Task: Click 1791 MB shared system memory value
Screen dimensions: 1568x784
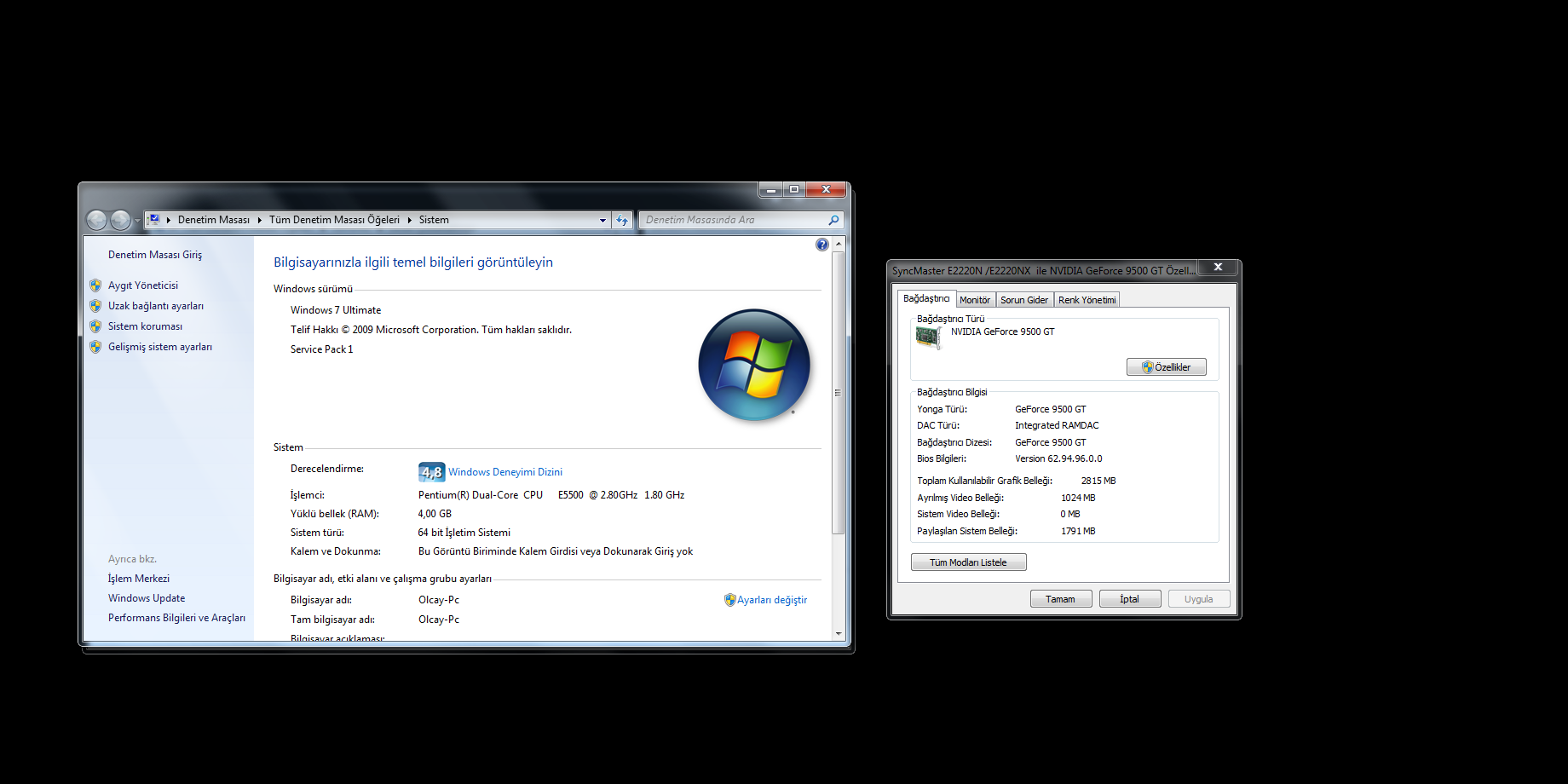Action: click(x=1078, y=531)
